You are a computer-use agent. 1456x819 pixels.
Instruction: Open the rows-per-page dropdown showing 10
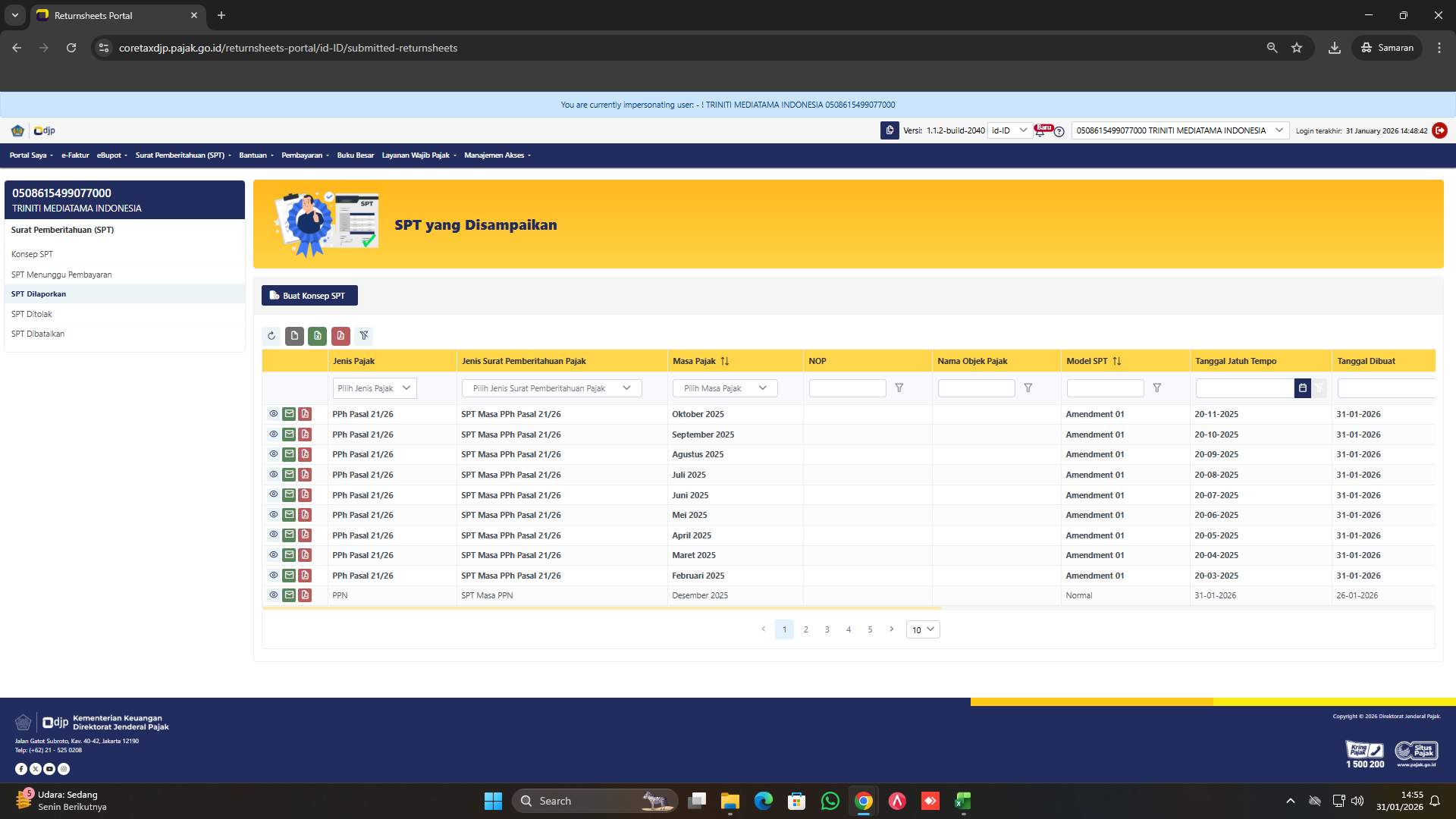click(922, 629)
